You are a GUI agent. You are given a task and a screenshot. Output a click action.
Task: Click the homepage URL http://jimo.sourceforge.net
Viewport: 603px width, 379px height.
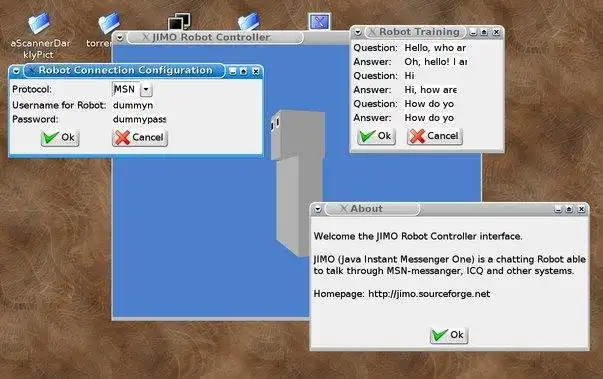tap(429, 294)
